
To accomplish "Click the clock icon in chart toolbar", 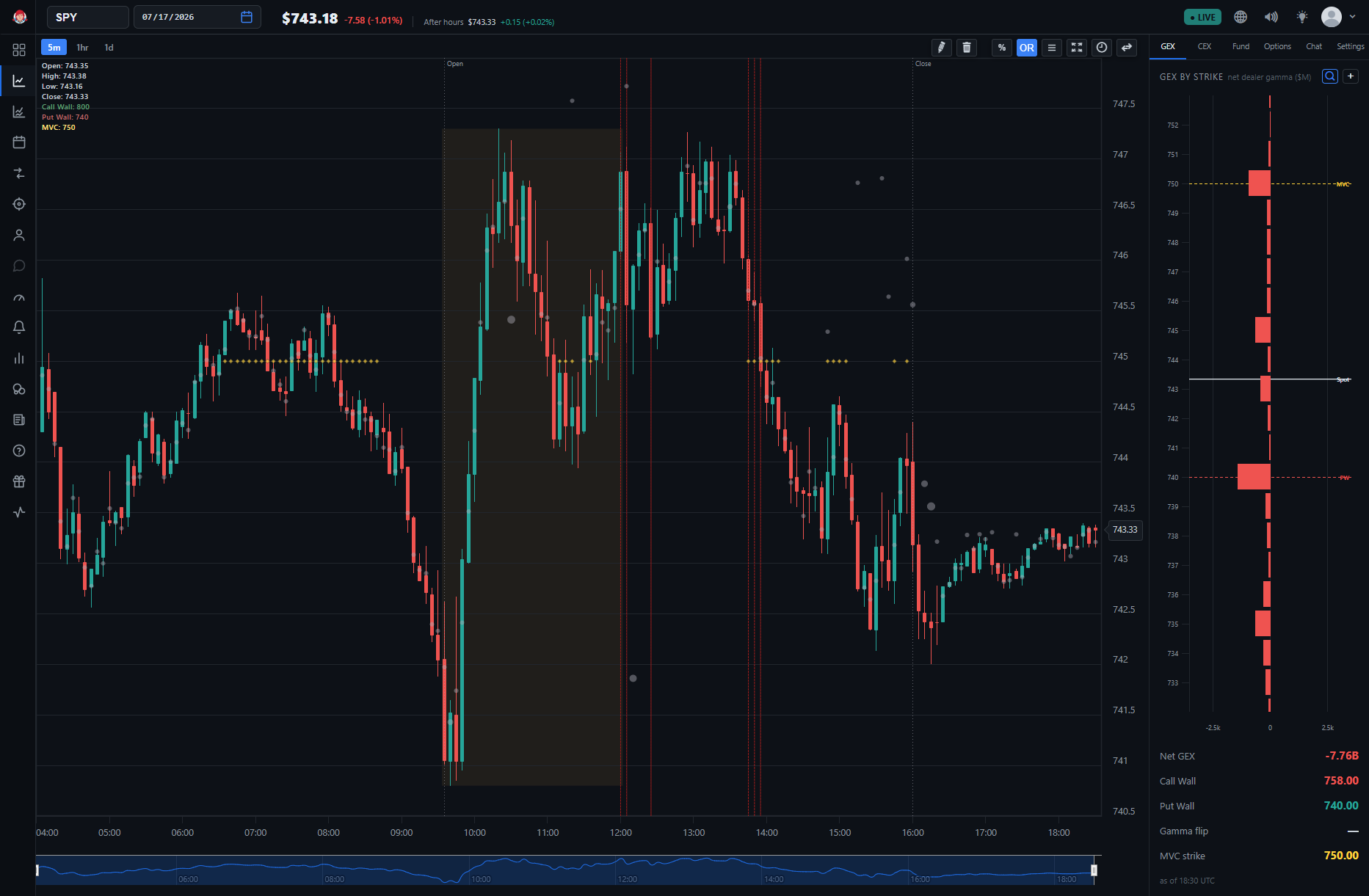I will click(x=1102, y=48).
